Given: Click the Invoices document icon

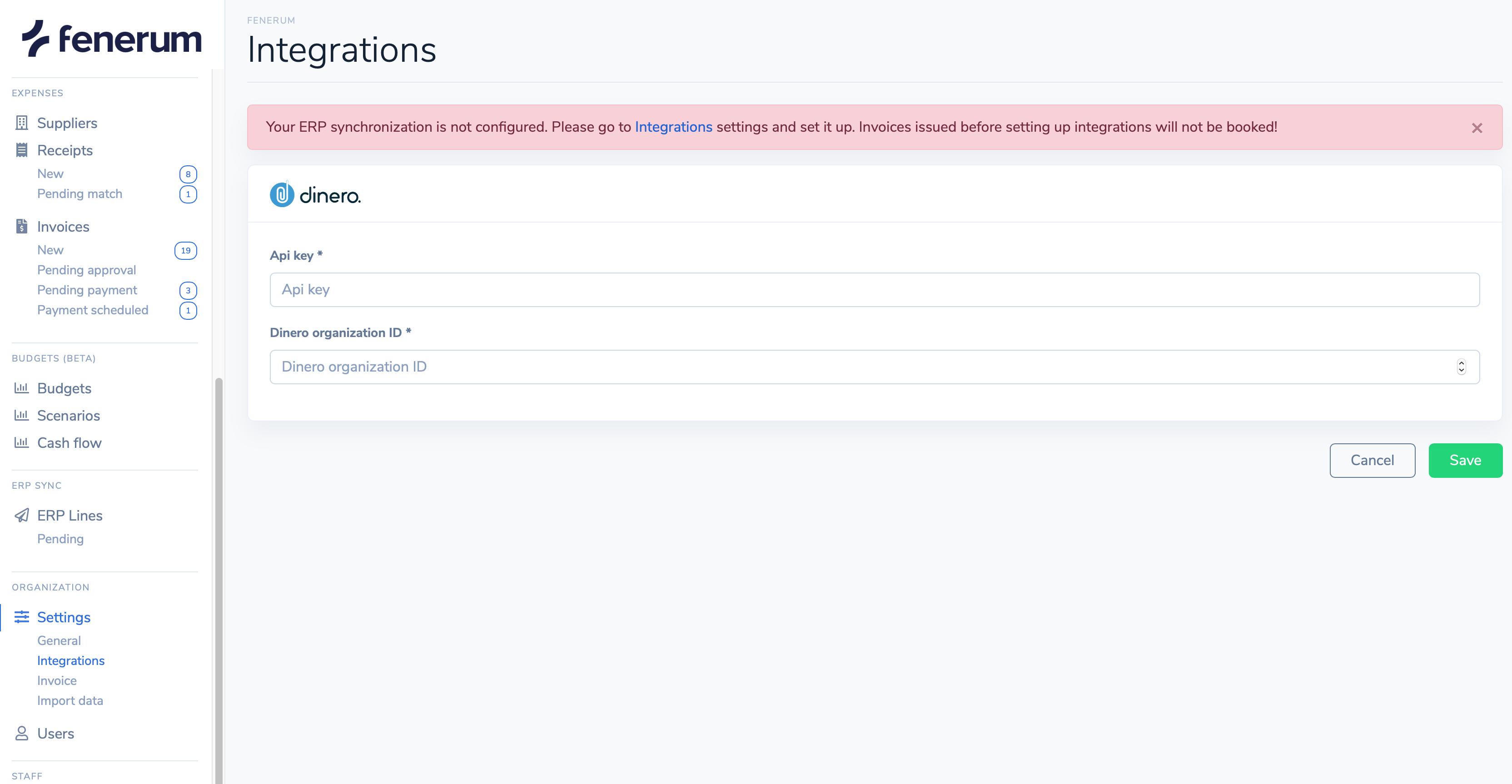Looking at the screenshot, I should (x=22, y=227).
